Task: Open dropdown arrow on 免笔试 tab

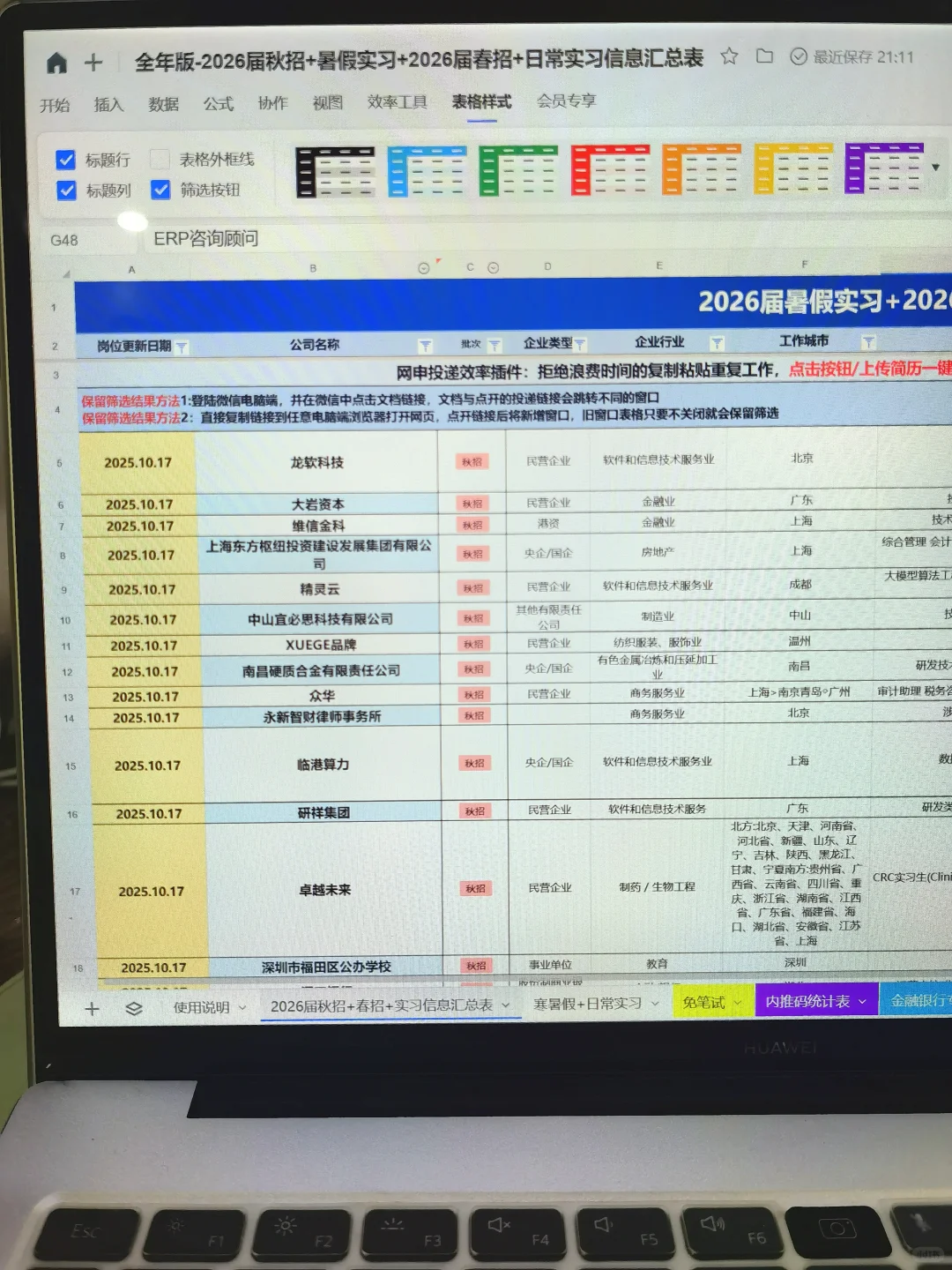Action: click(x=737, y=1002)
